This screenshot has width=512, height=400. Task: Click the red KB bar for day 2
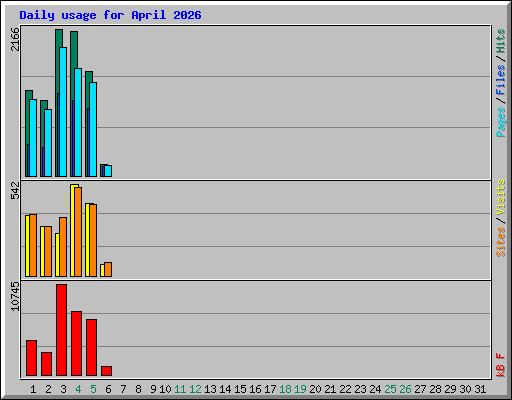46,364
